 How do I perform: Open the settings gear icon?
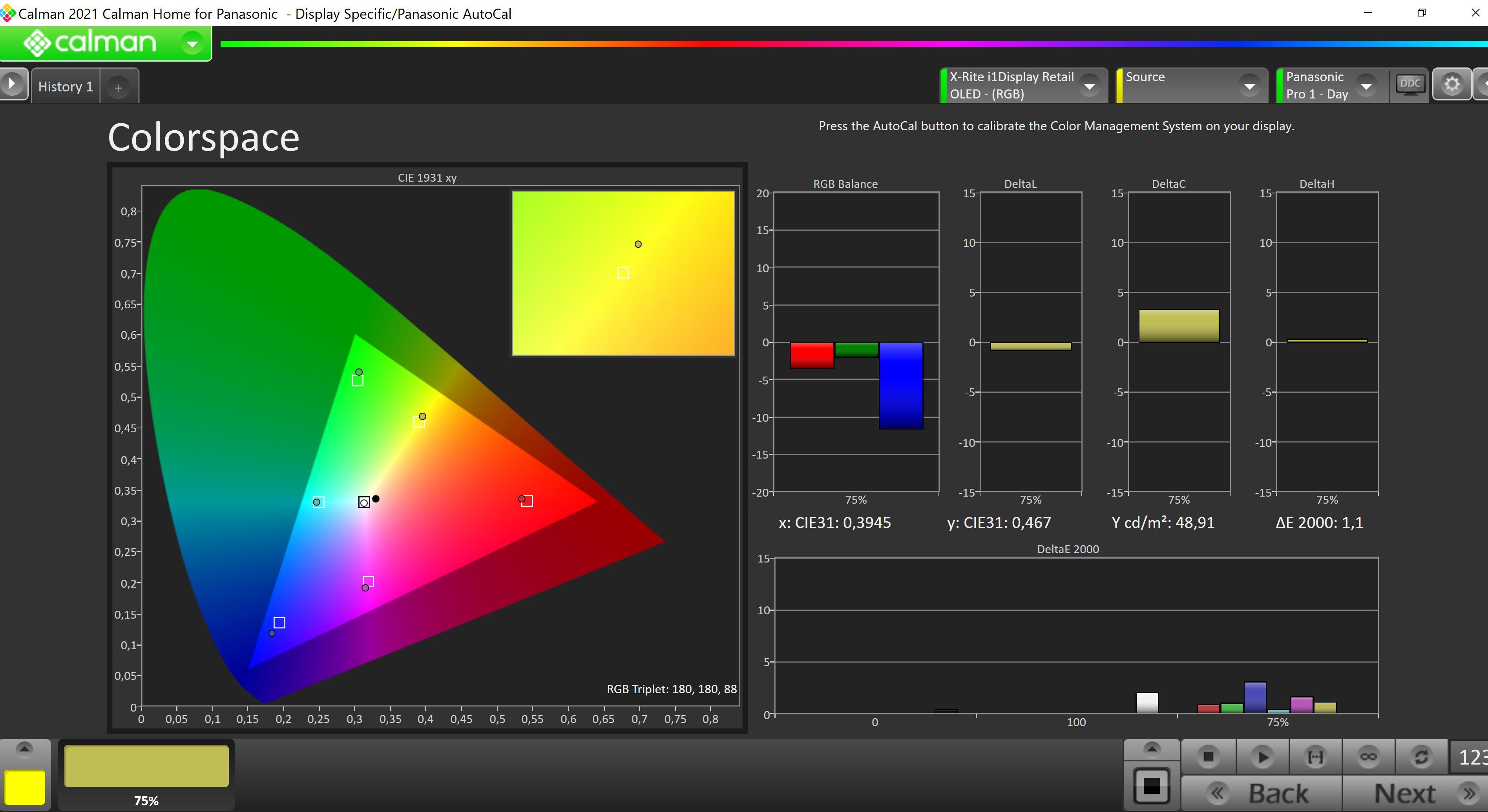coord(1451,85)
